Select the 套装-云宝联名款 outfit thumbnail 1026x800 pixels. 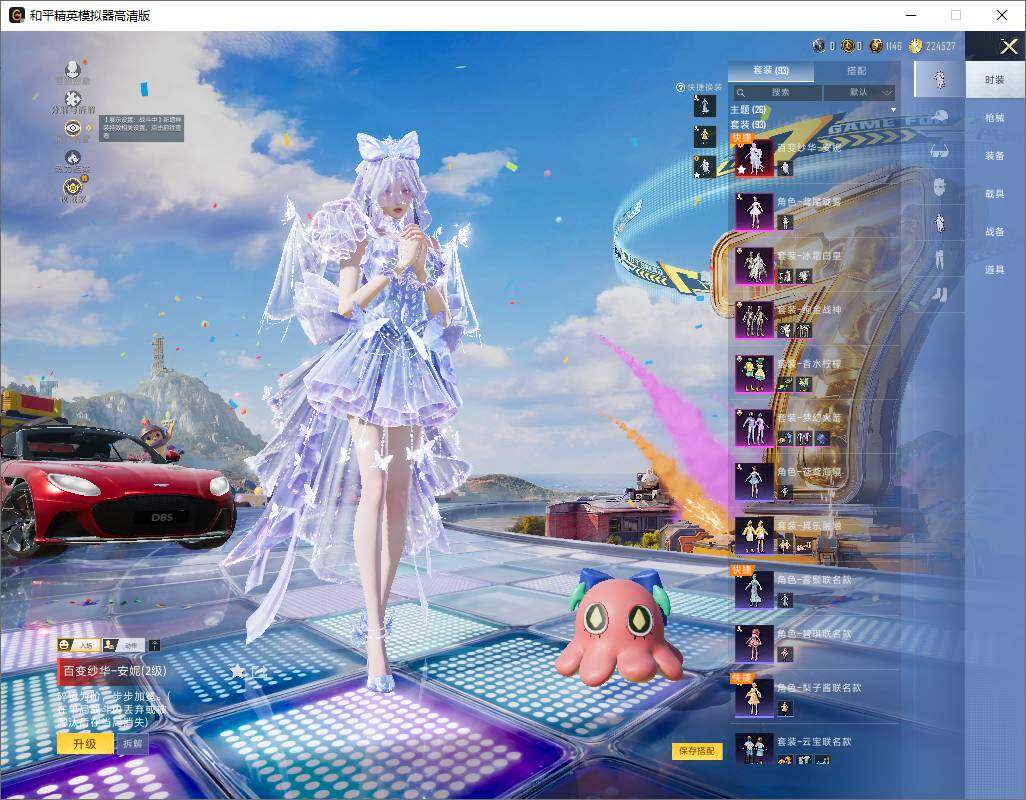pyautogui.click(x=754, y=749)
